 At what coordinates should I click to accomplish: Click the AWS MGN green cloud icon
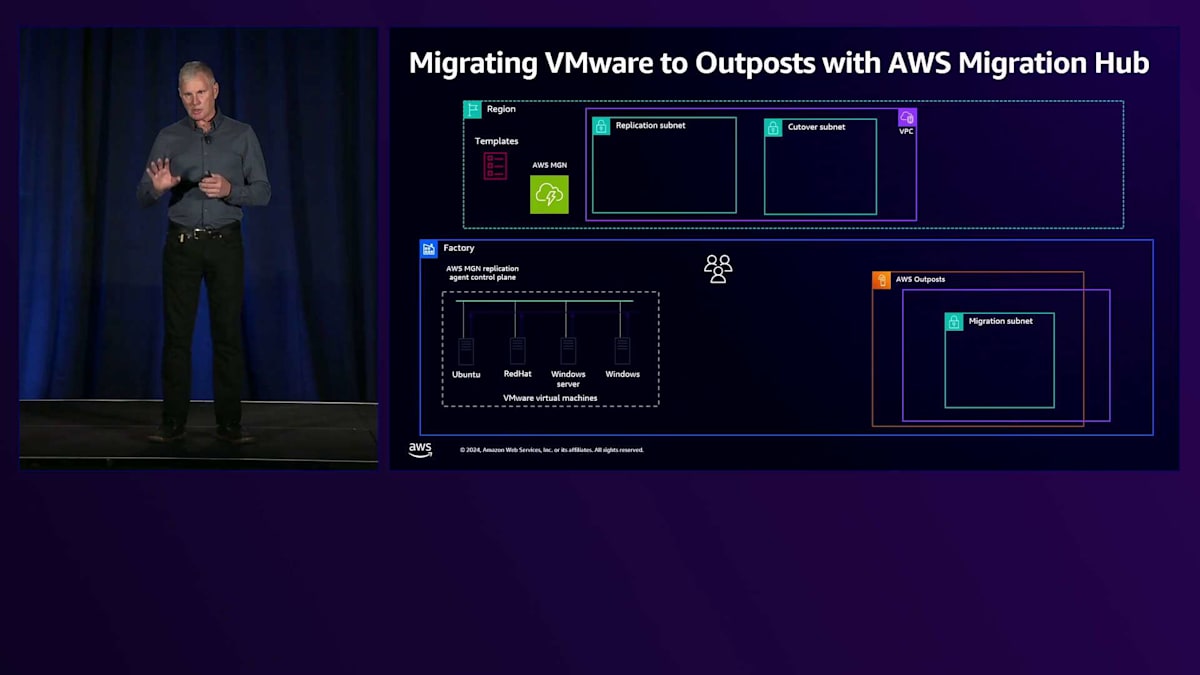point(549,194)
